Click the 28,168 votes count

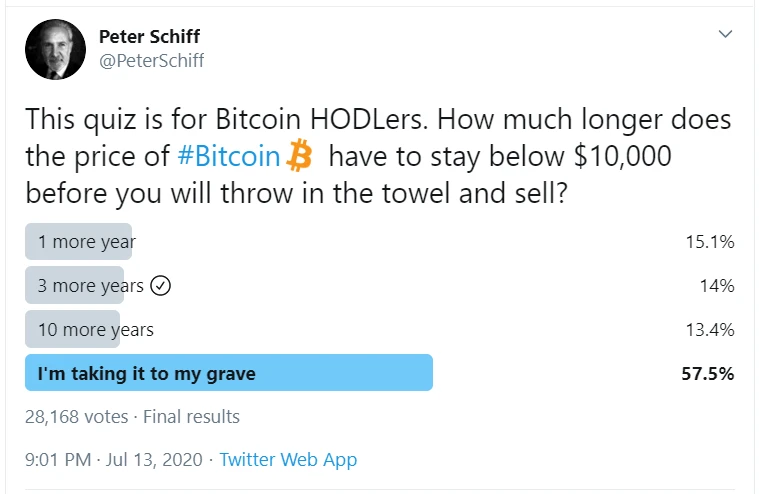coord(78,416)
